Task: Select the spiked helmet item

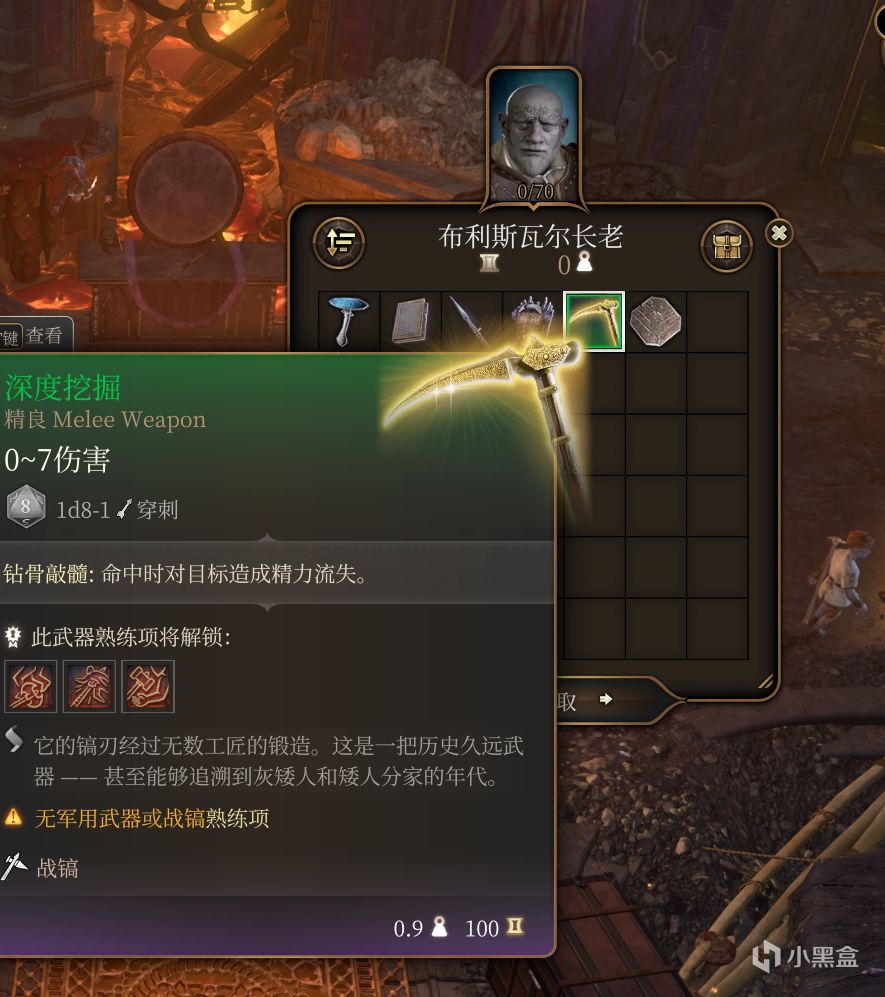Action: tap(533, 322)
